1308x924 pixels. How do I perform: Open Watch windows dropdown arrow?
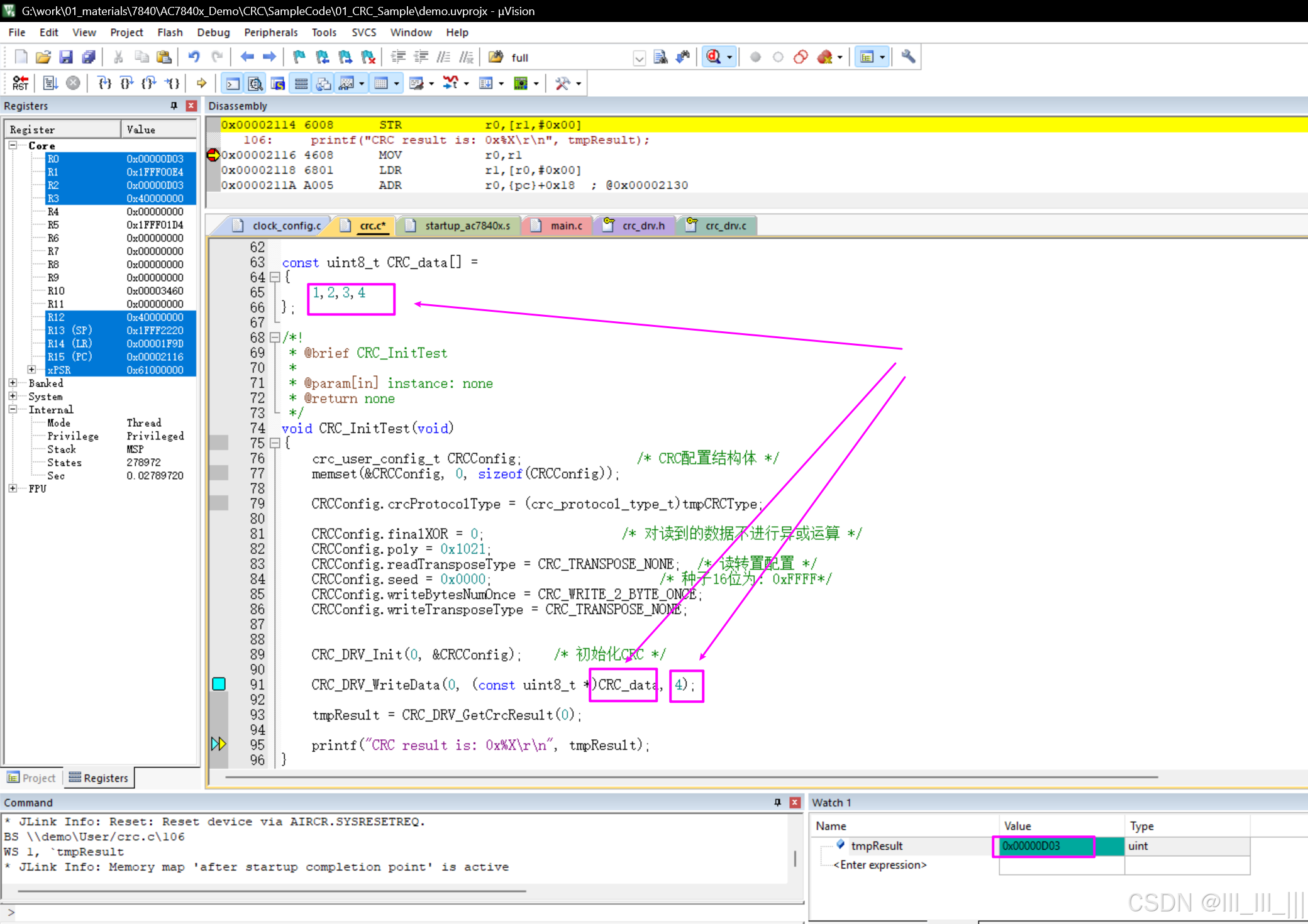[x=362, y=83]
